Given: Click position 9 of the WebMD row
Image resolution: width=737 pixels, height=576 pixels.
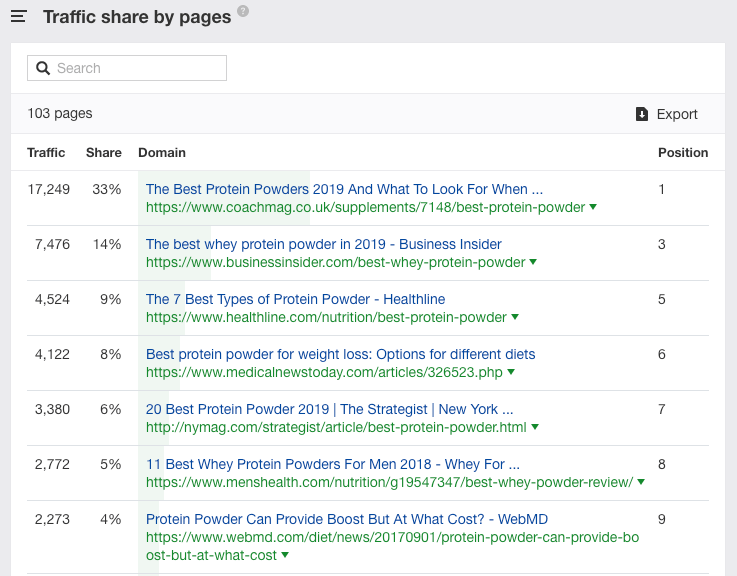Looking at the screenshot, I should [661, 519].
